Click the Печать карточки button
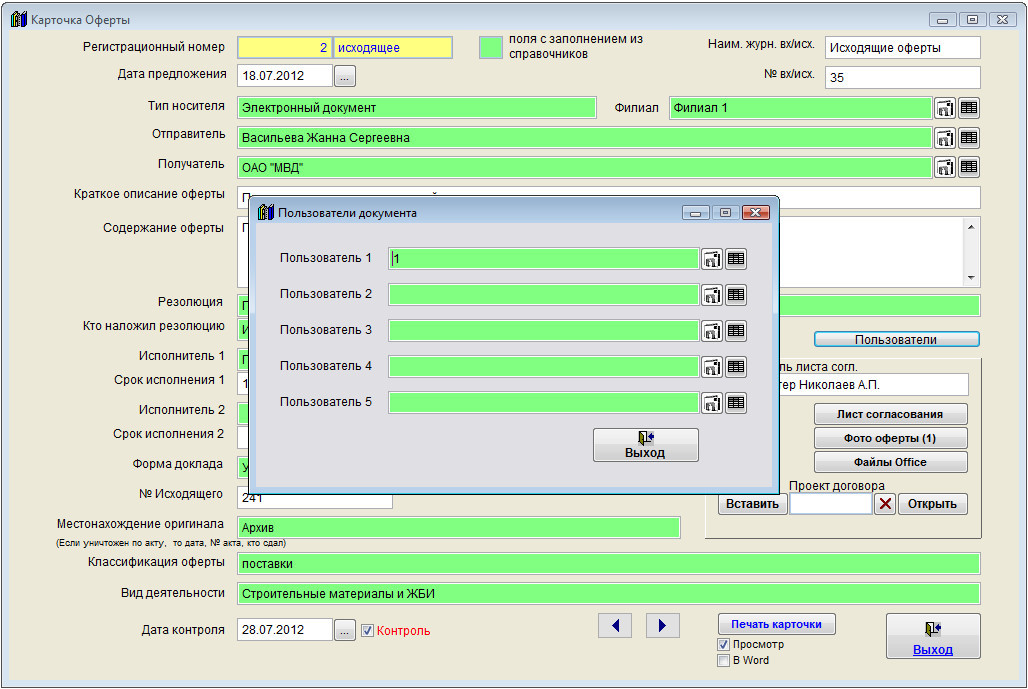This screenshot has height=689, width=1028. pos(776,624)
